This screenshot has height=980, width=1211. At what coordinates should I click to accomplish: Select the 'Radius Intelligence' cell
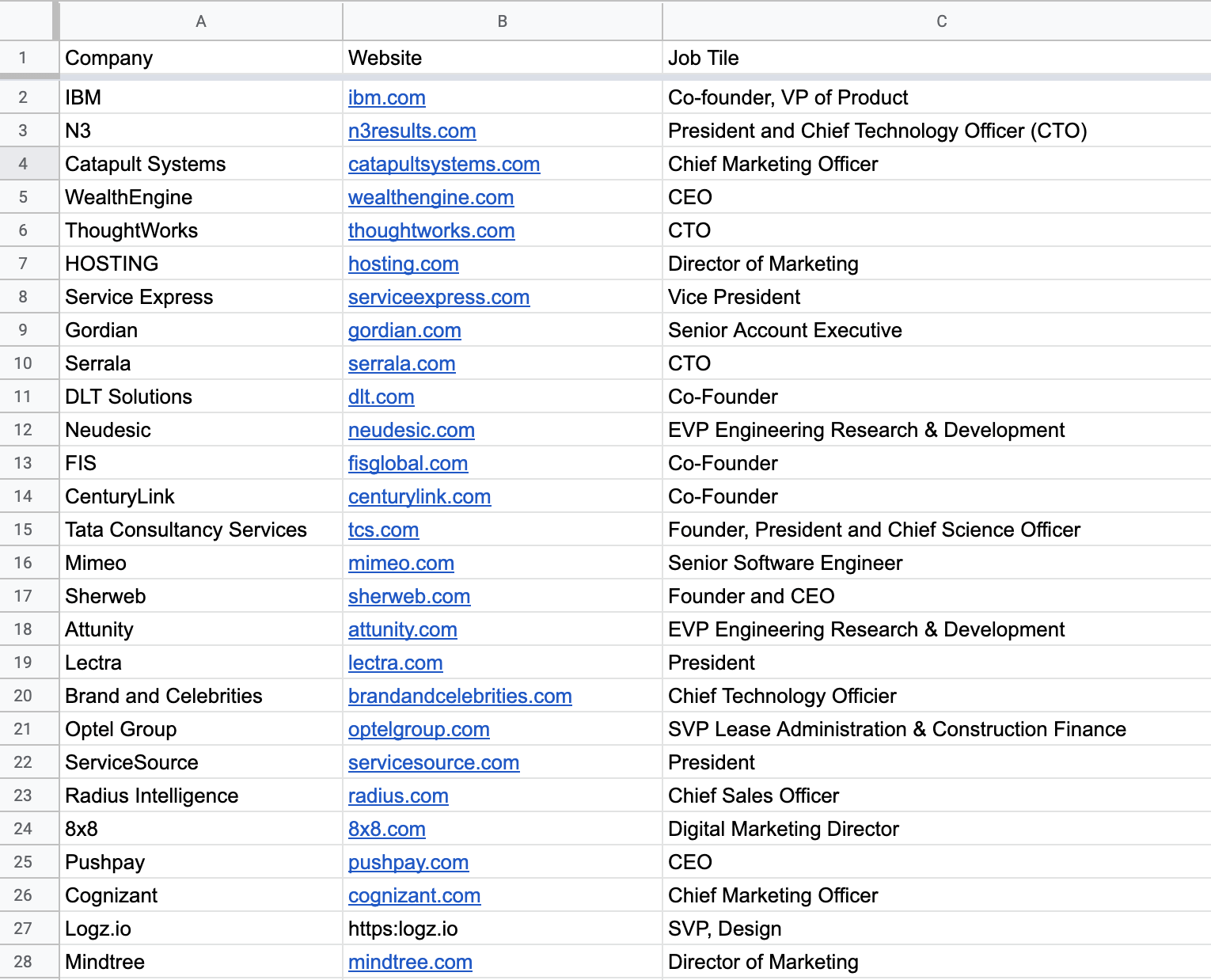[x=201, y=796]
